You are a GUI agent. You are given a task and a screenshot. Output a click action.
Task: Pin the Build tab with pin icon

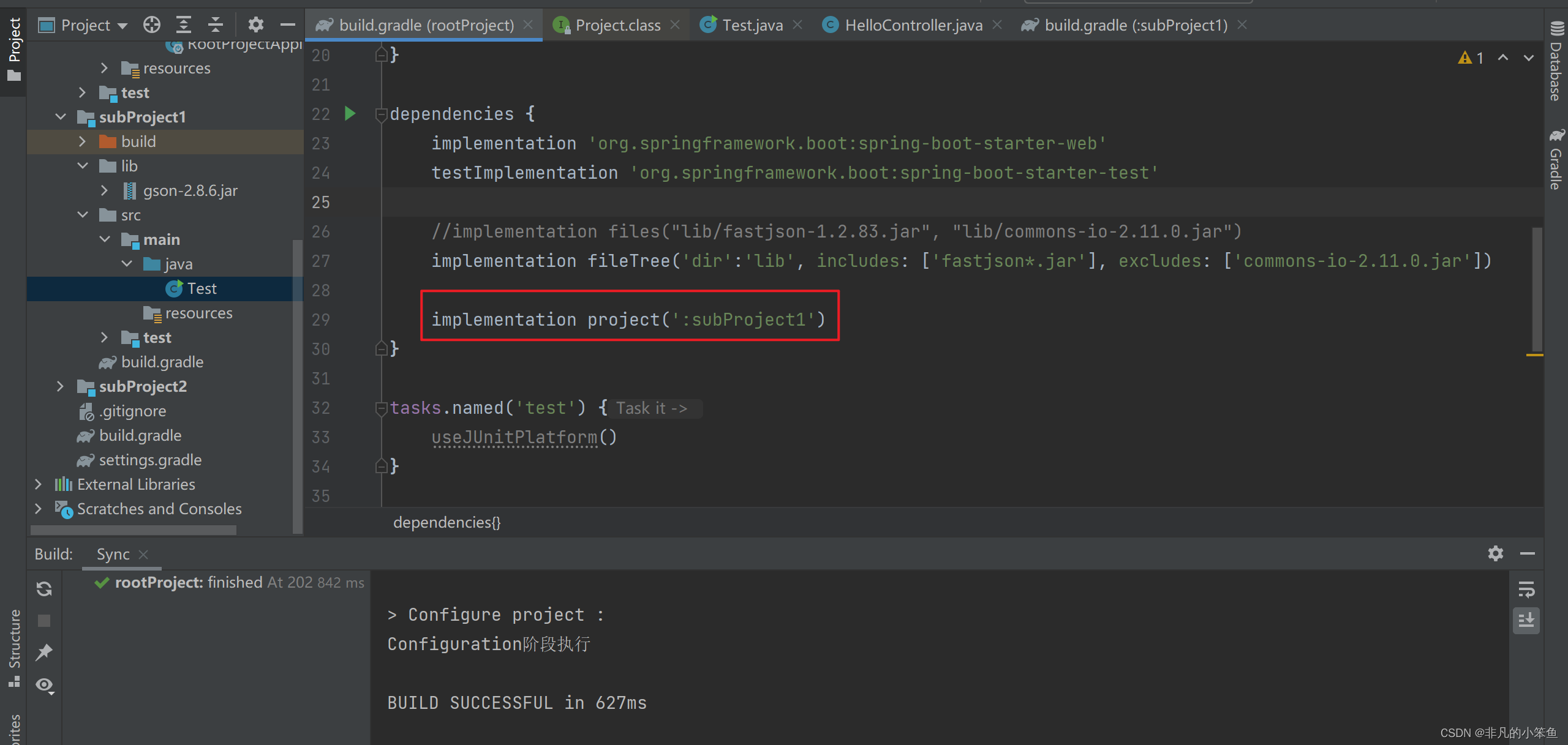(x=44, y=652)
